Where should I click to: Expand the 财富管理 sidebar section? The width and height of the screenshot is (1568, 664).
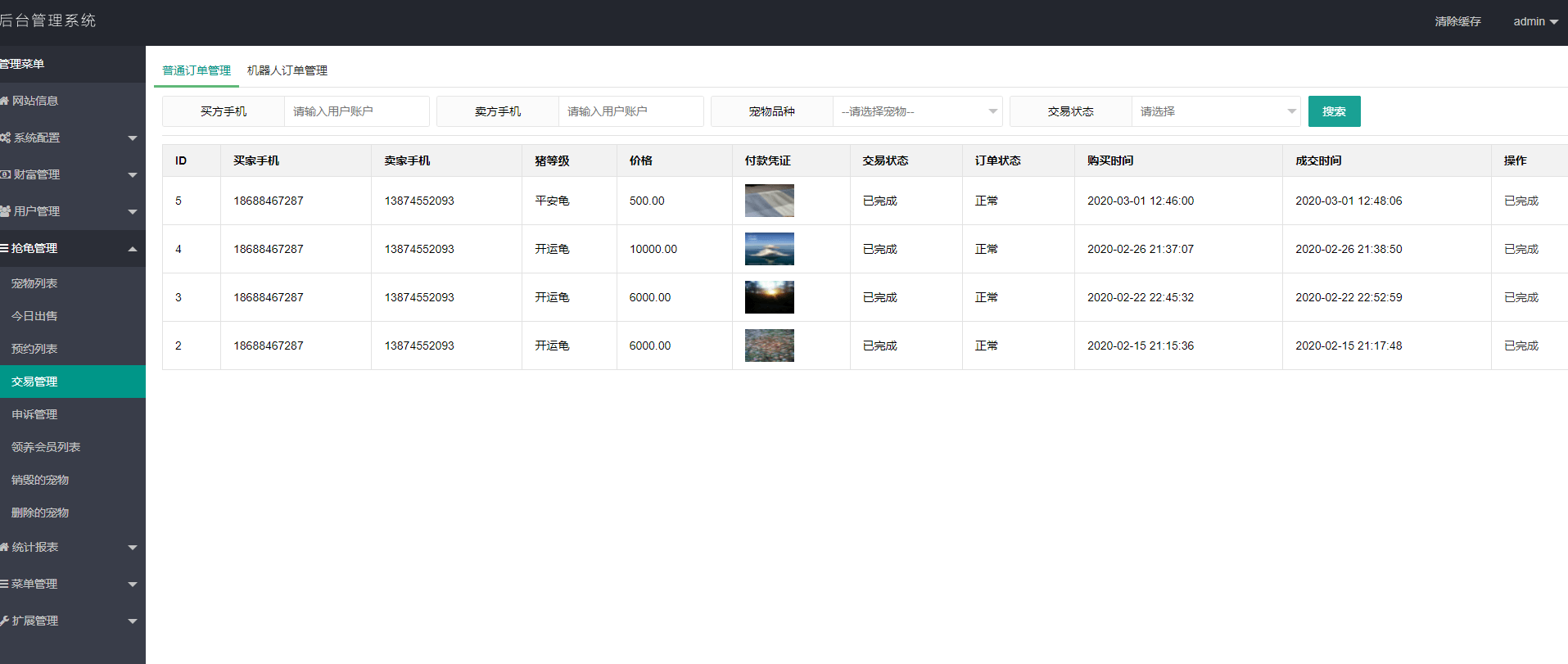pyautogui.click(x=70, y=174)
